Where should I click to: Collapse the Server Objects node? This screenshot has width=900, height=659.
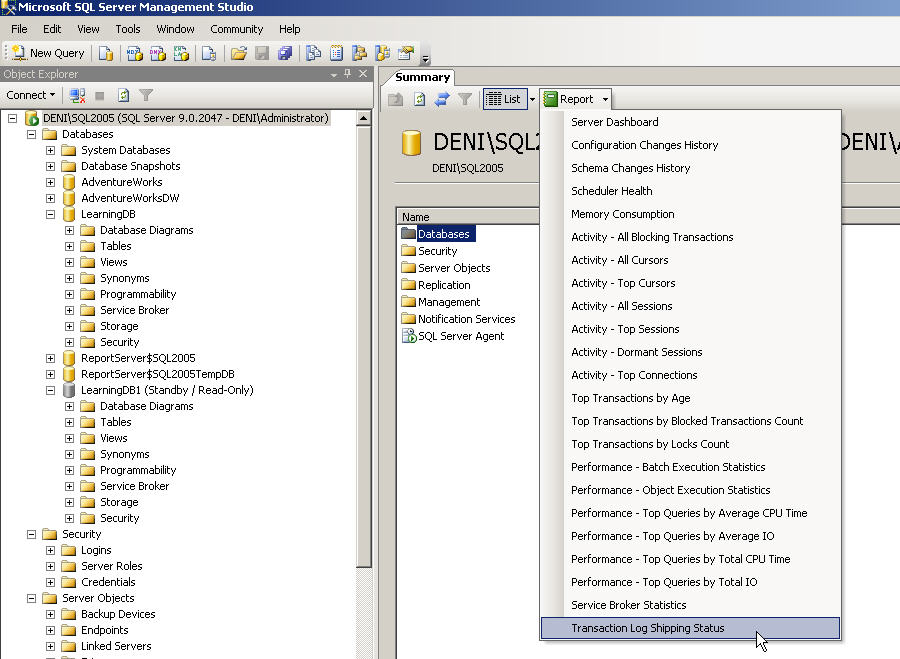(32, 599)
